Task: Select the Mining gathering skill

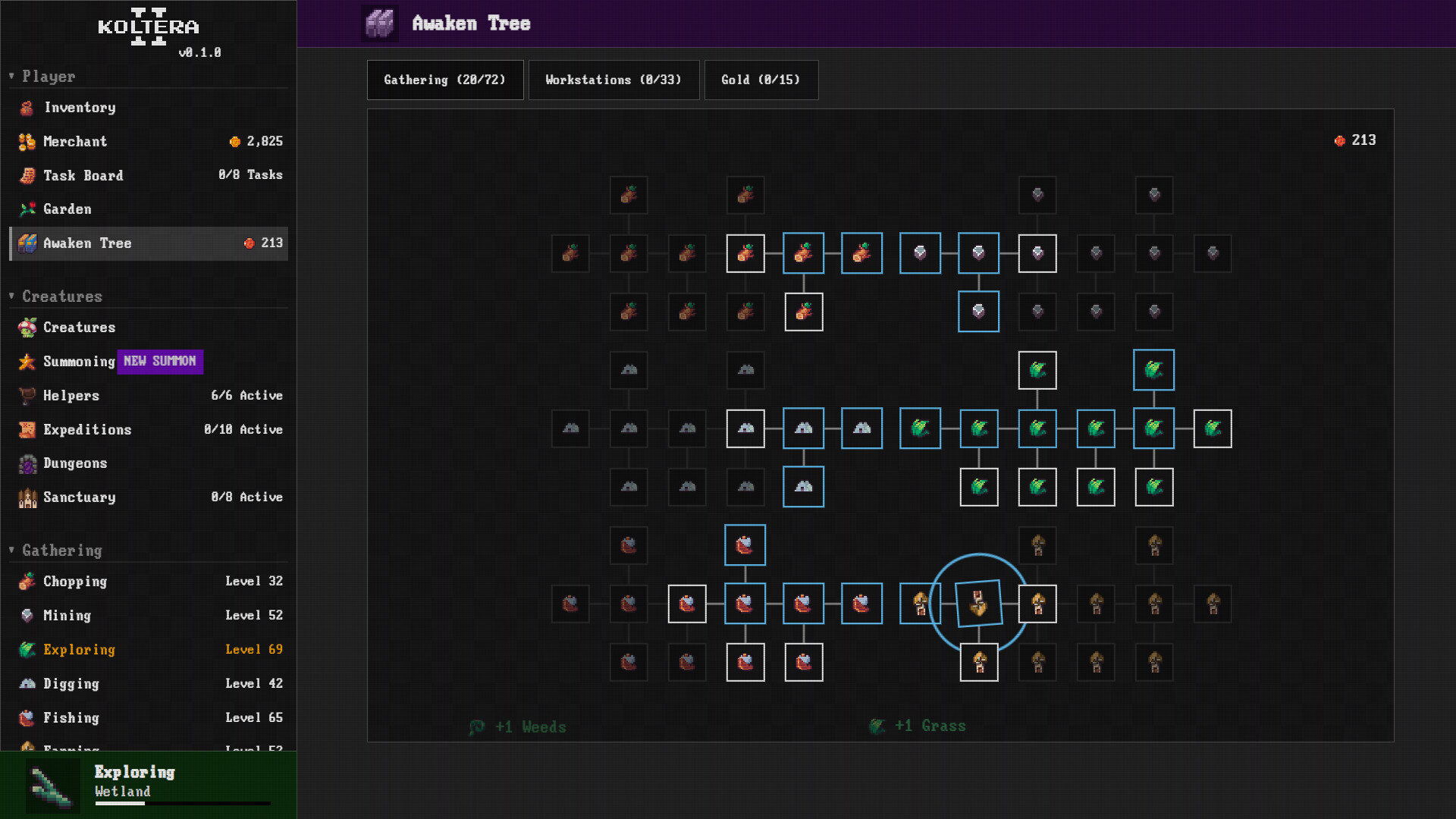Action: [67, 616]
